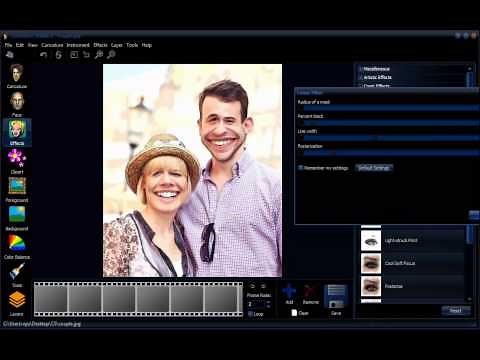Click the Default Settings button
The width and height of the screenshot is (480, 360).
coord(374,168)
